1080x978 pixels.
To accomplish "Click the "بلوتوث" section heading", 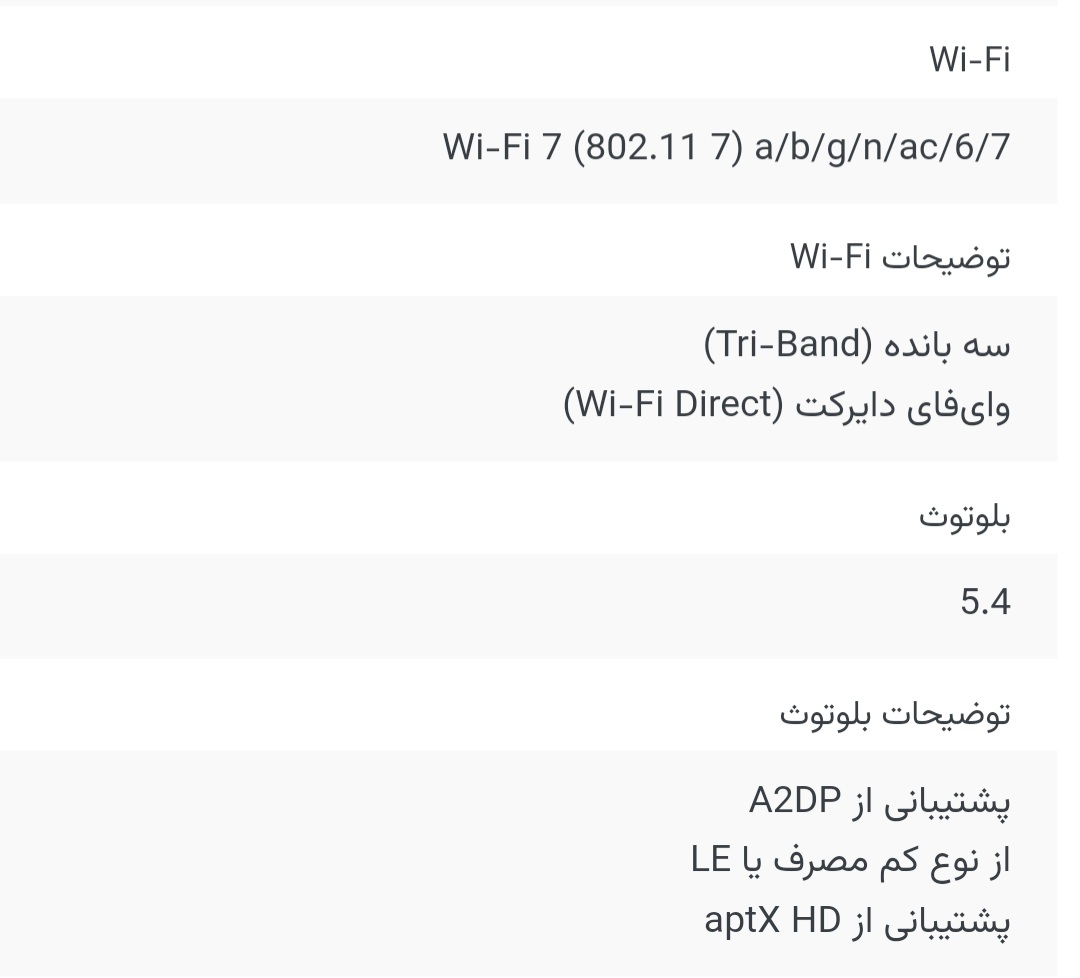I will pos(964,518).
